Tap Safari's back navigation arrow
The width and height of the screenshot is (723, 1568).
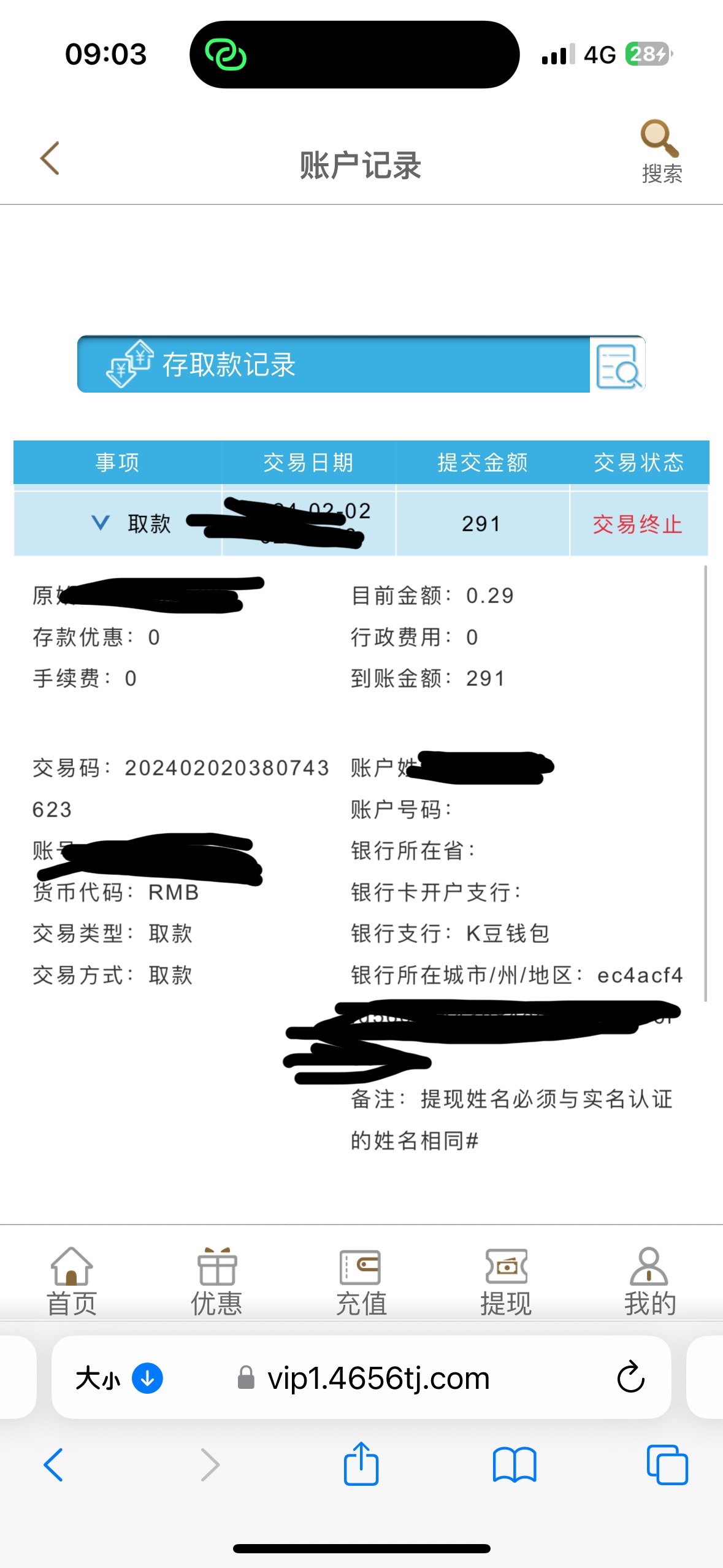point(53,1465)
